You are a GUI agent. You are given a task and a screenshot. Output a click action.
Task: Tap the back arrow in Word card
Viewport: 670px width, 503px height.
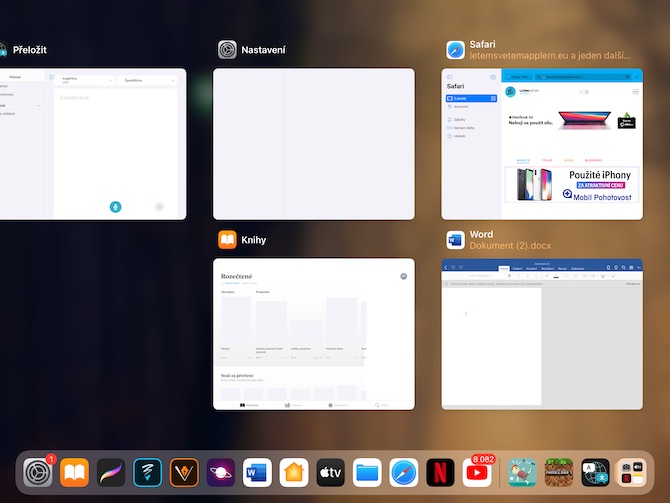(x=446, y=268)
